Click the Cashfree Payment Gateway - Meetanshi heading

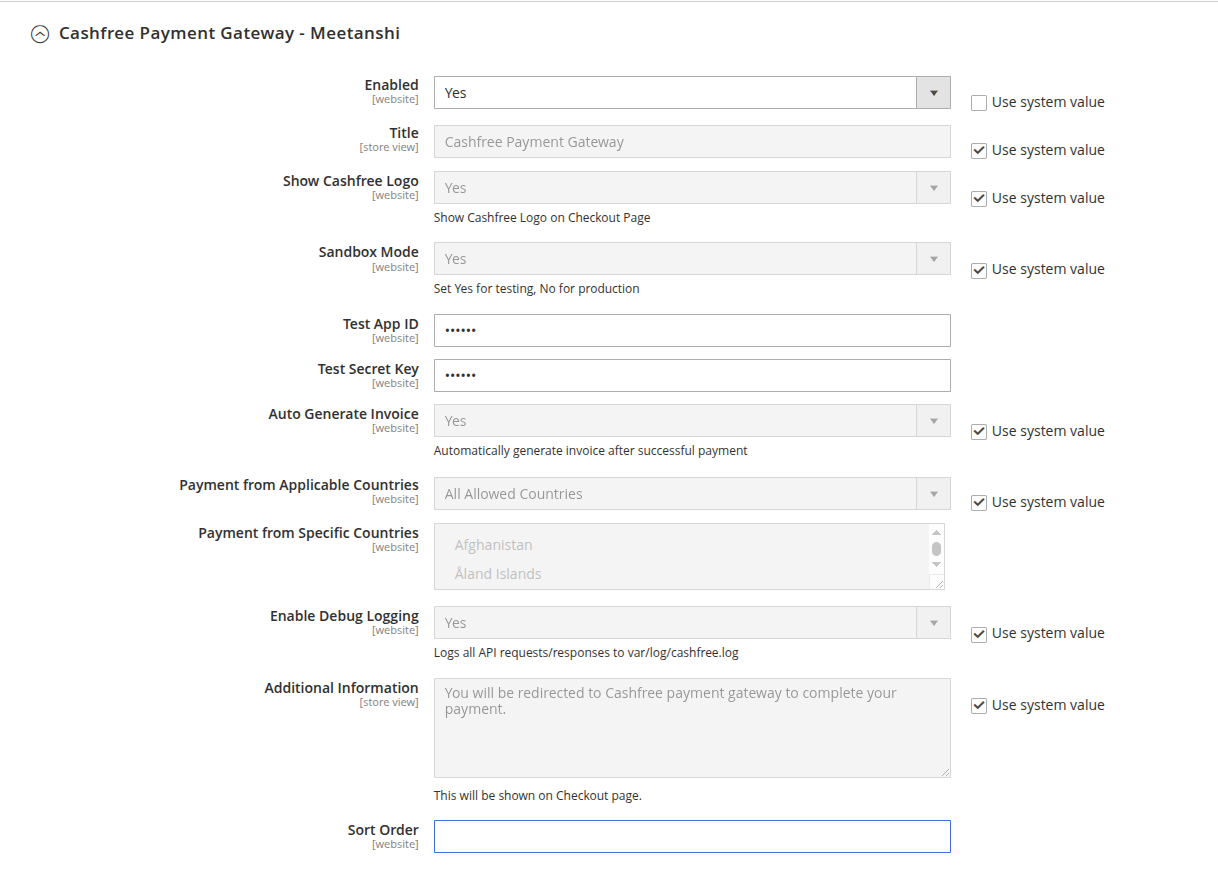(229, 33)
